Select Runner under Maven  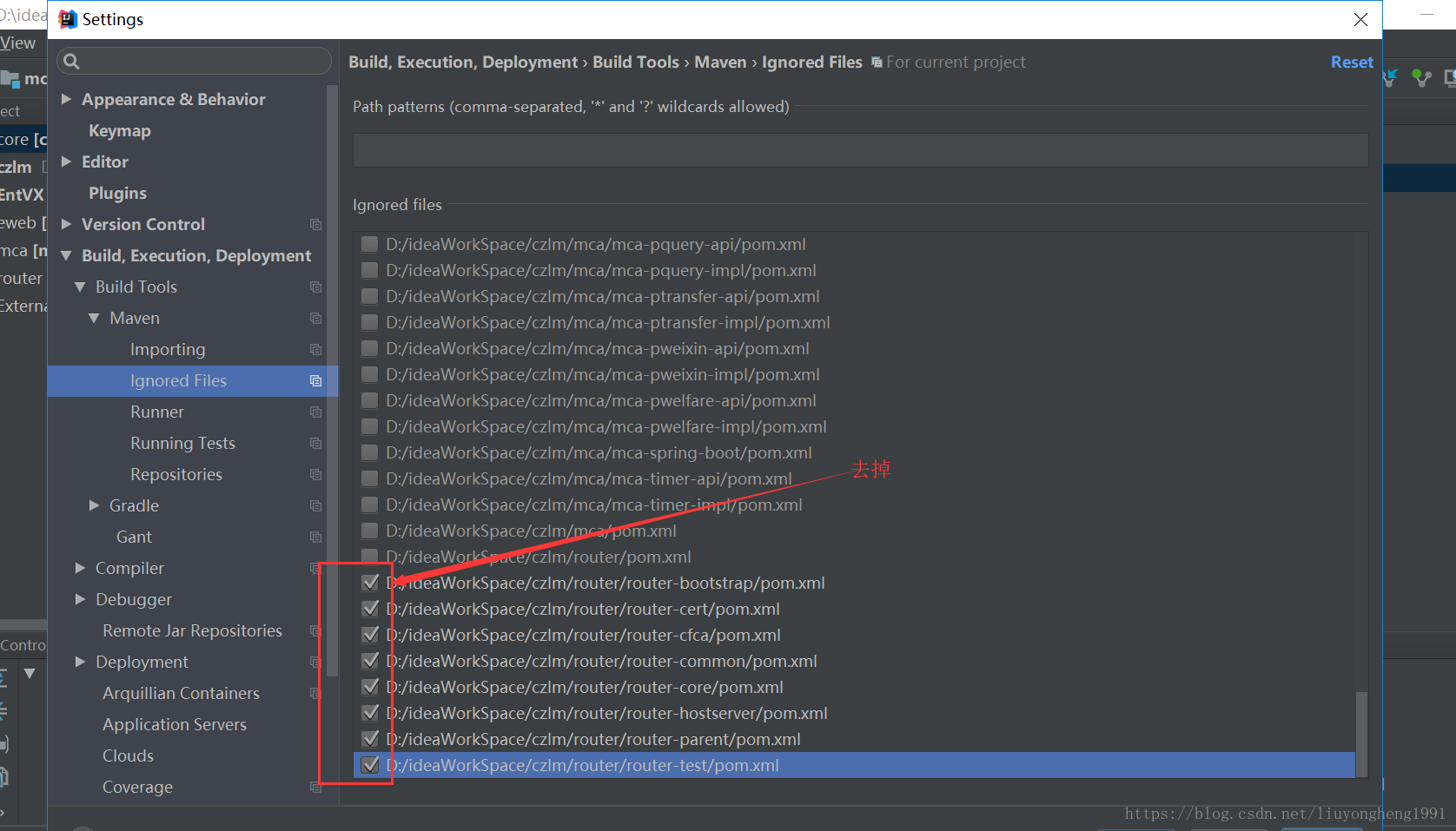tap(157, 412)
